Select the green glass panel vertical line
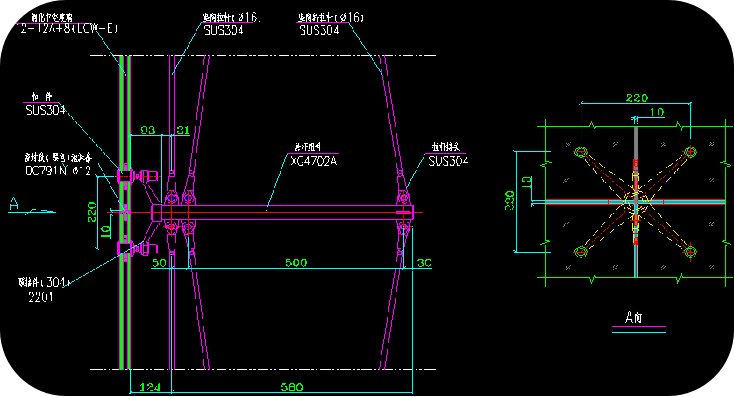Image resolution: width=735 pixels, height=397 pixels. point(121,212)
